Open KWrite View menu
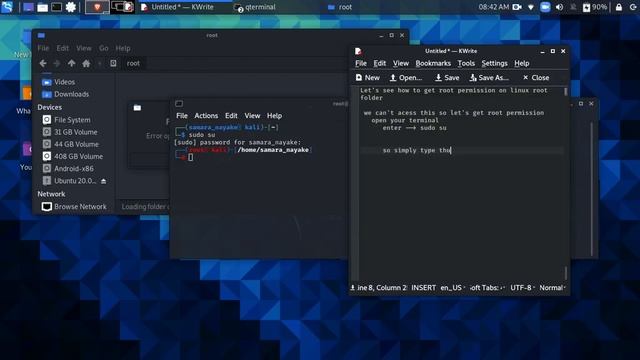This screenshot has height=360, width=640. [401, 63]
